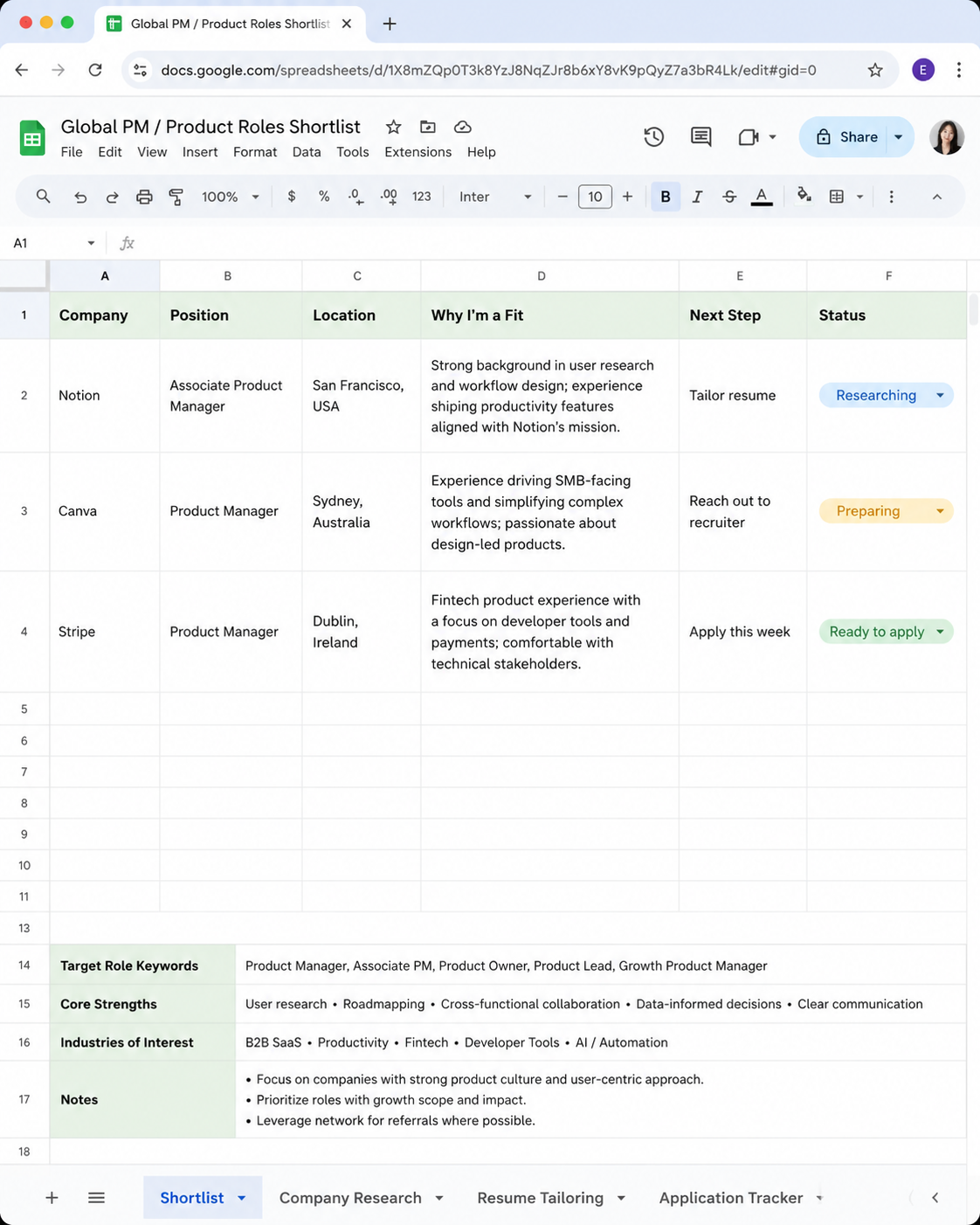The width and height of the screenshot is (980, 1225).
Task: Open the Google Sheets home icon
Action: (x=32, y=138)
